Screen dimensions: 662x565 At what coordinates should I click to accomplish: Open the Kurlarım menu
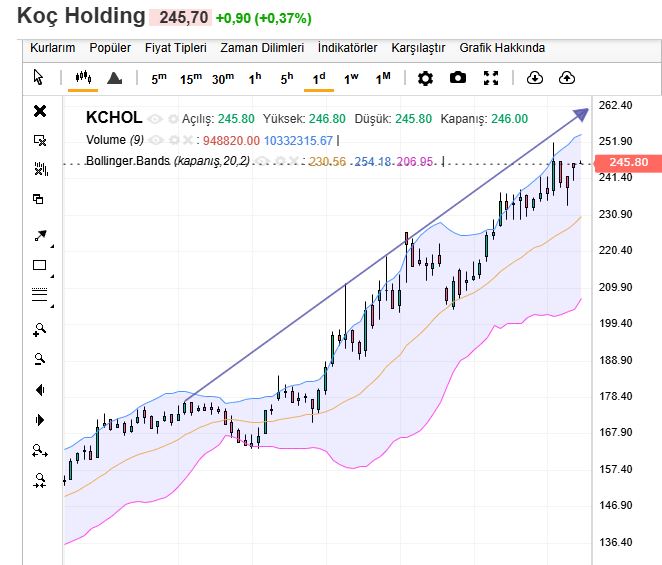coord(53,48)
